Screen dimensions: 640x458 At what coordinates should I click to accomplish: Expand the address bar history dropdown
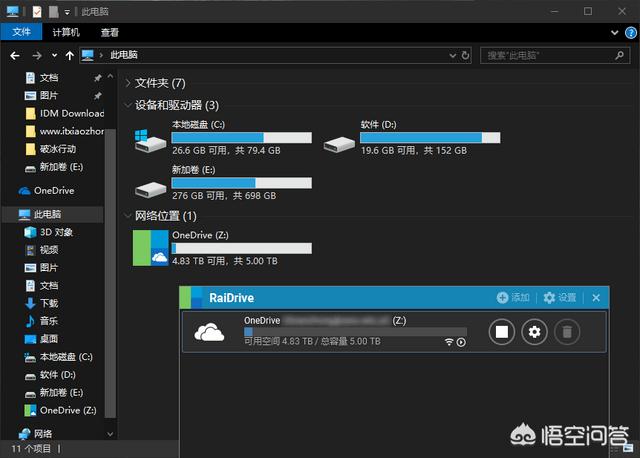pos(452,56)
